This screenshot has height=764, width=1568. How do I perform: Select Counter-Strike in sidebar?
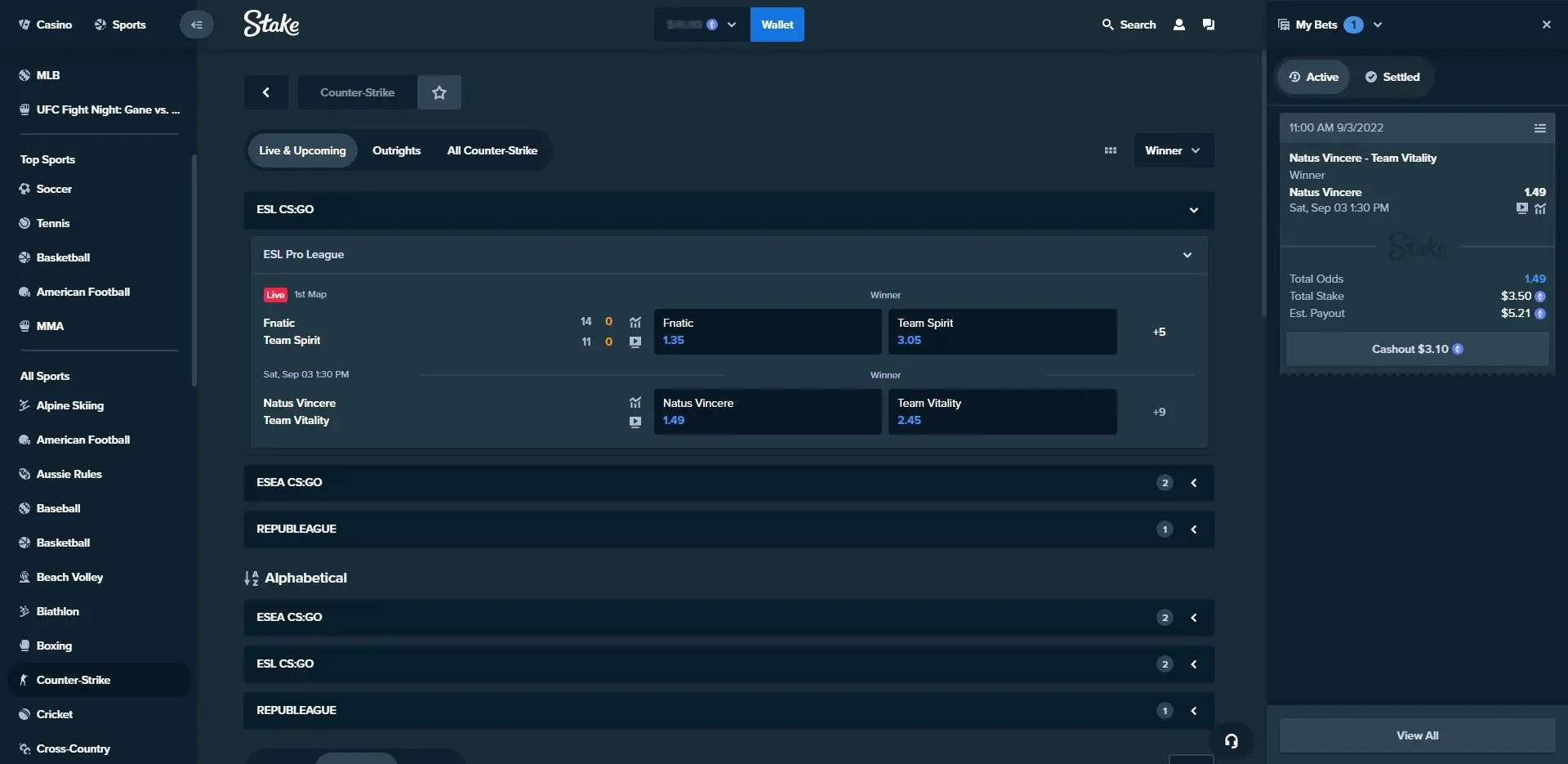99,680
